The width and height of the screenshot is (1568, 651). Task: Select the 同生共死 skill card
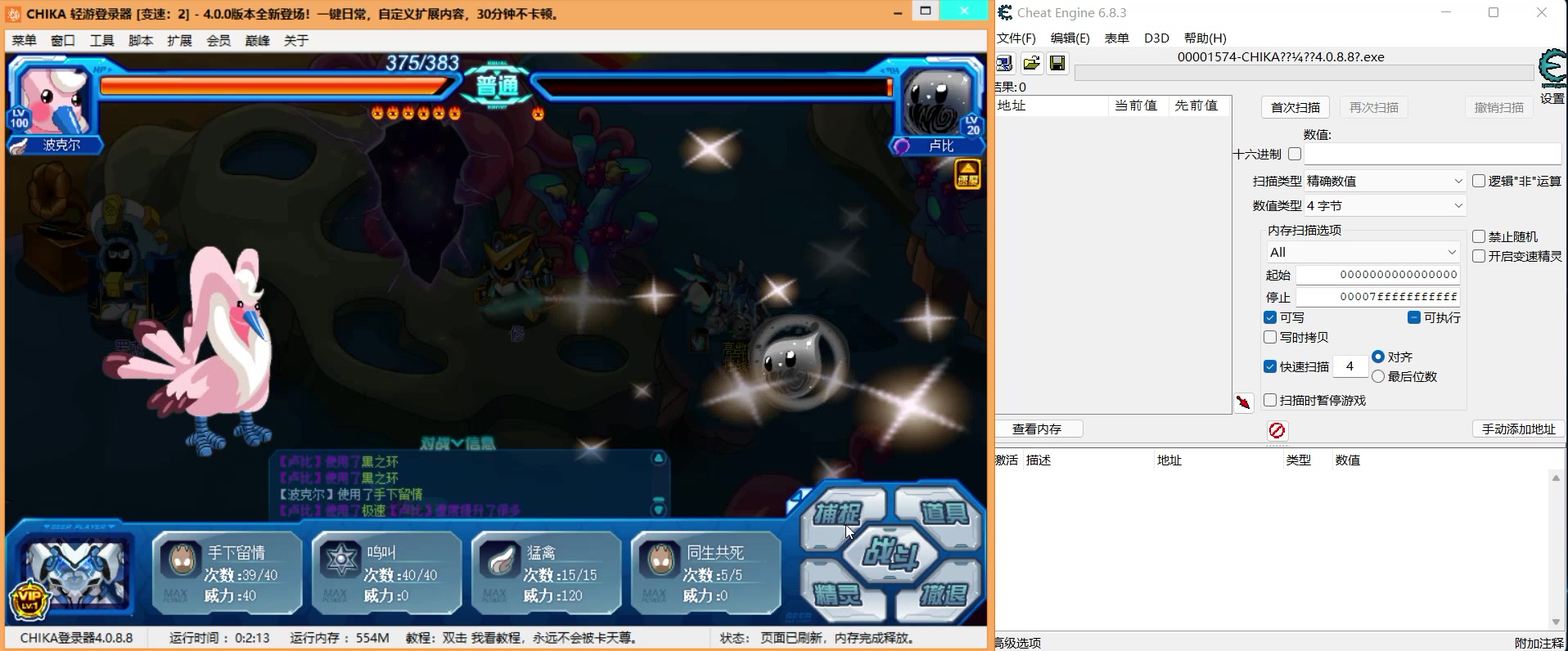click(x=705, y=572)
